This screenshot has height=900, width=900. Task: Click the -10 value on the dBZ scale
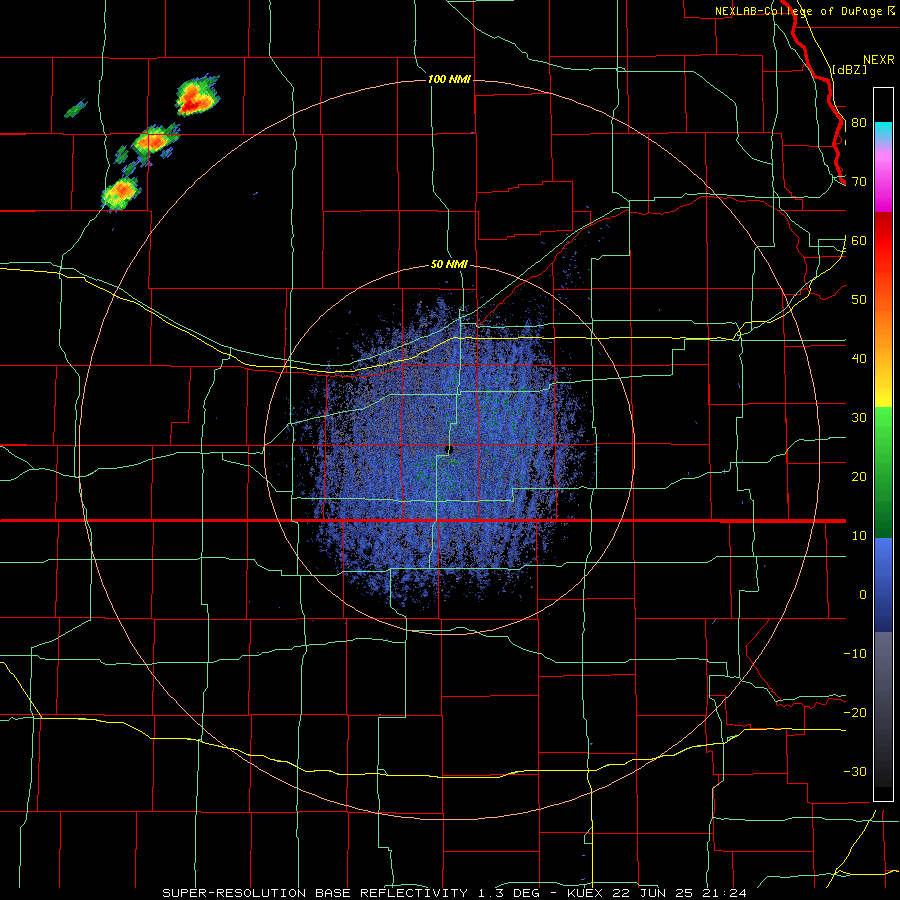pos(855,654)
